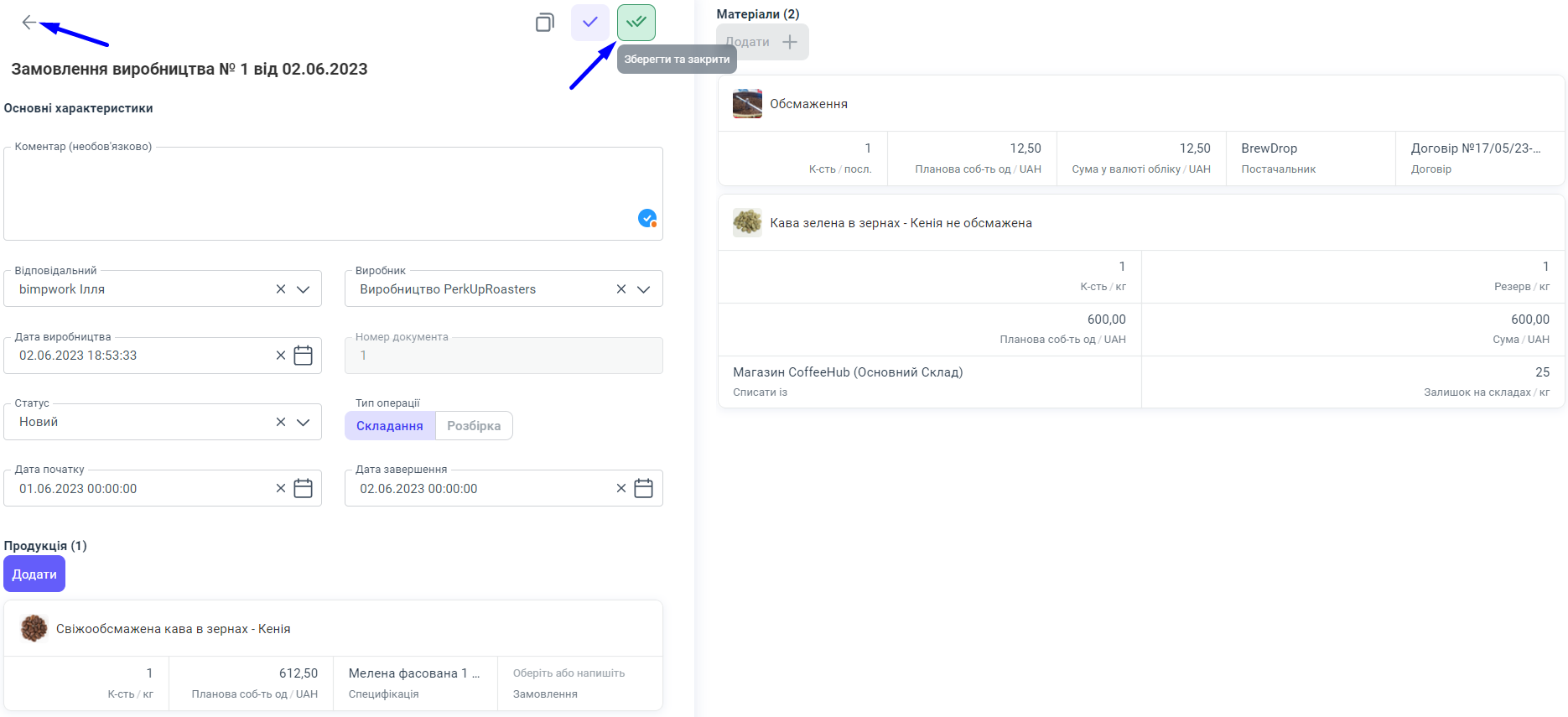
Task: Click the single checkmark save icon
Action: 589,23
